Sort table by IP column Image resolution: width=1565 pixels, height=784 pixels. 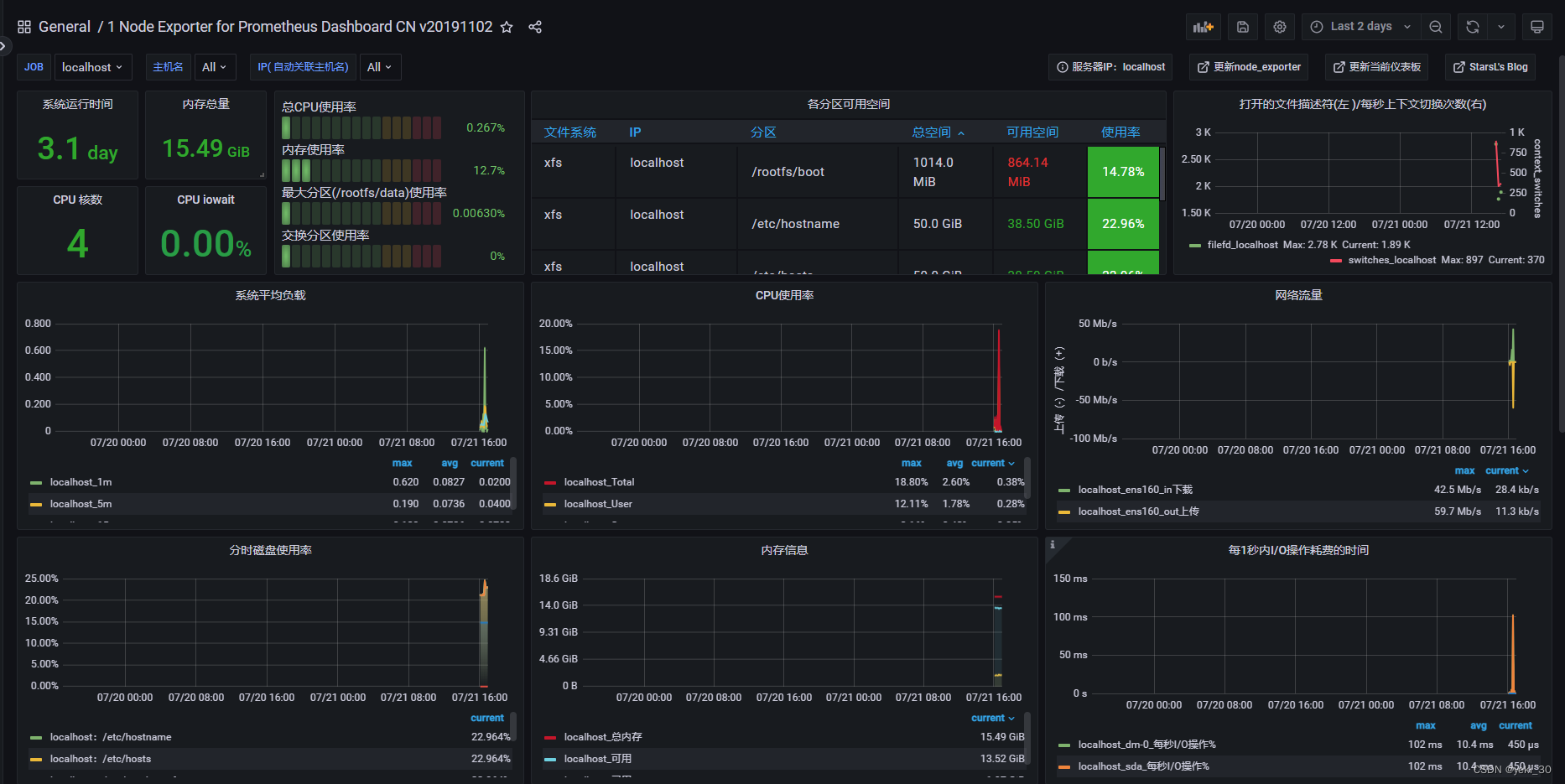(635, 132)
